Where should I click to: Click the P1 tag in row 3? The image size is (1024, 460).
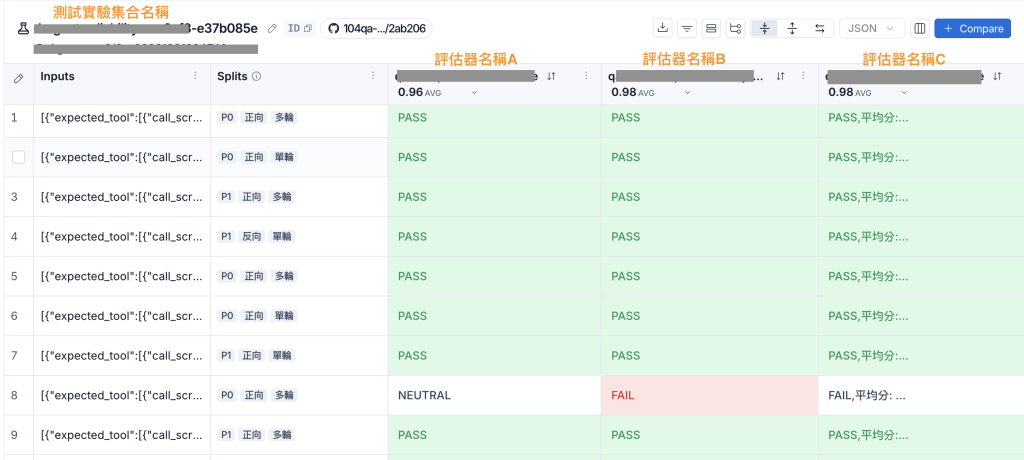click(227, 197)
